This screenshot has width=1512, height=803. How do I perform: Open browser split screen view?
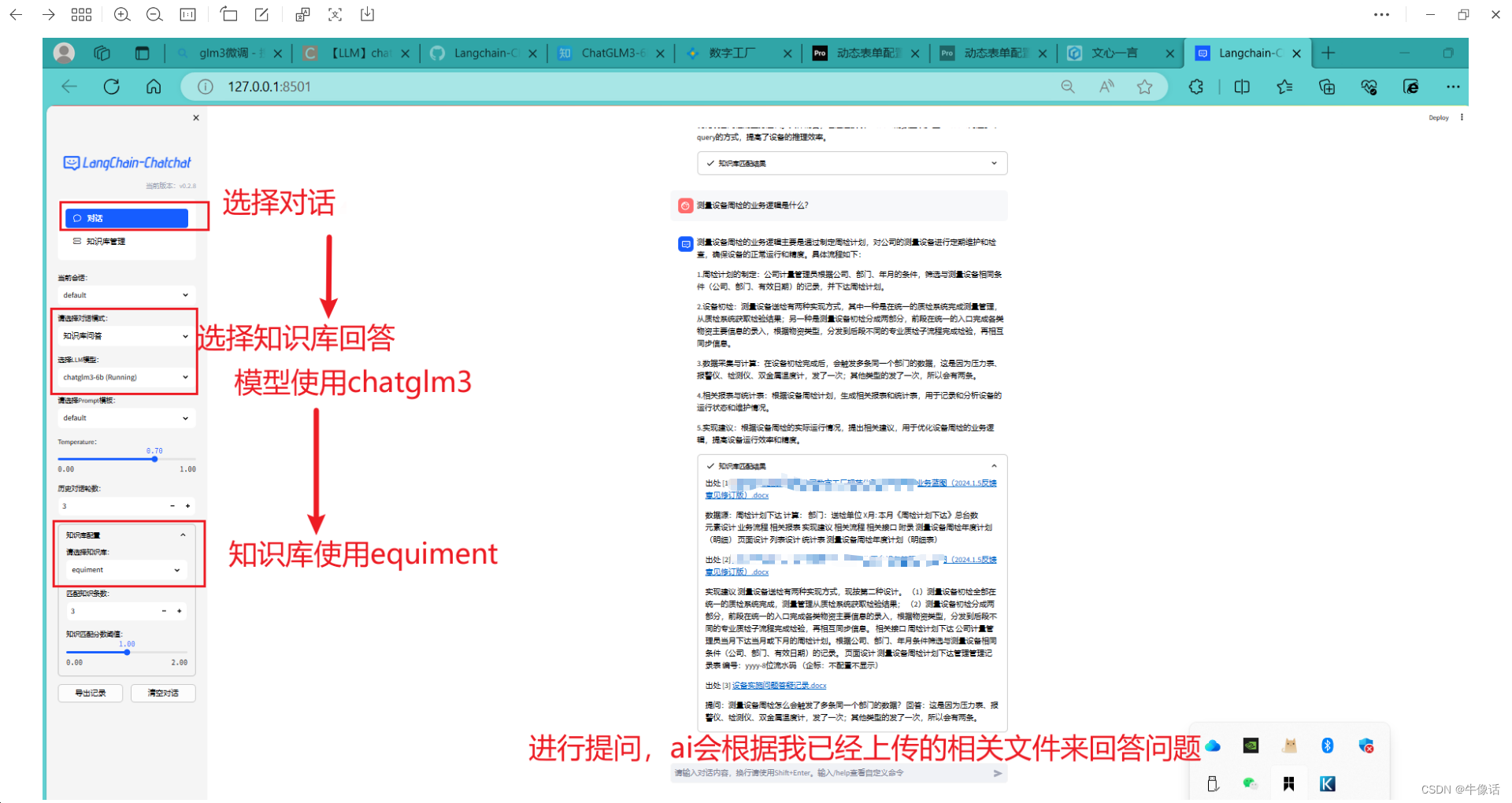tap(1242, 87)
